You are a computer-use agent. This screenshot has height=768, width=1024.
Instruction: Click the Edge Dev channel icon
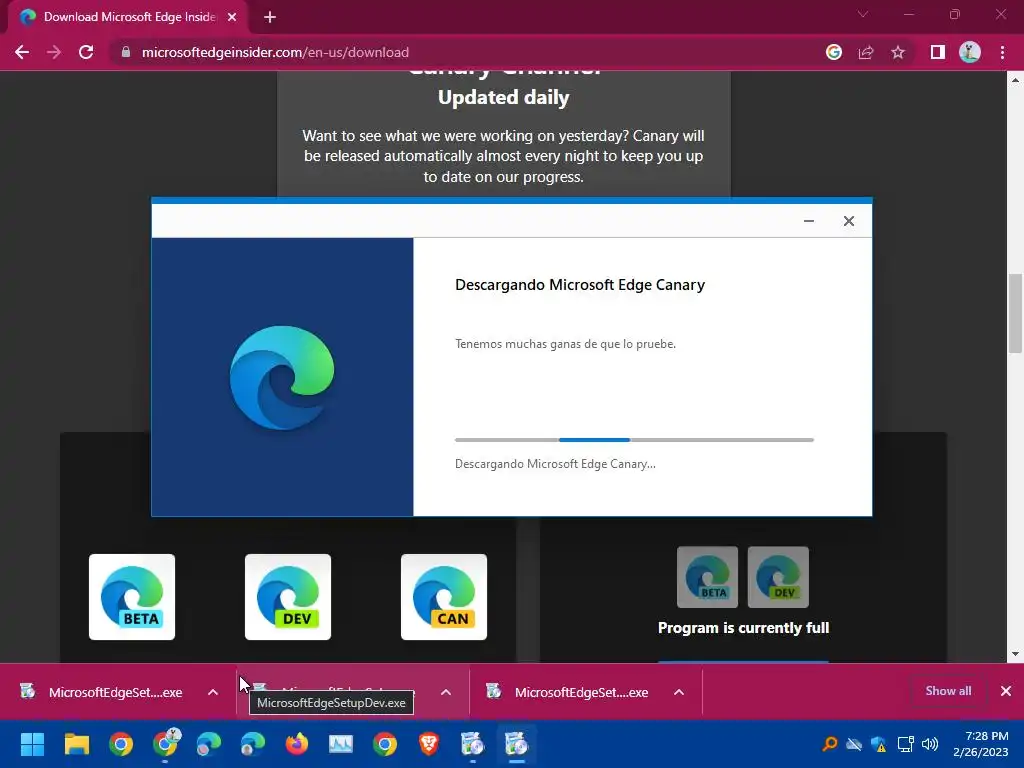288,597
